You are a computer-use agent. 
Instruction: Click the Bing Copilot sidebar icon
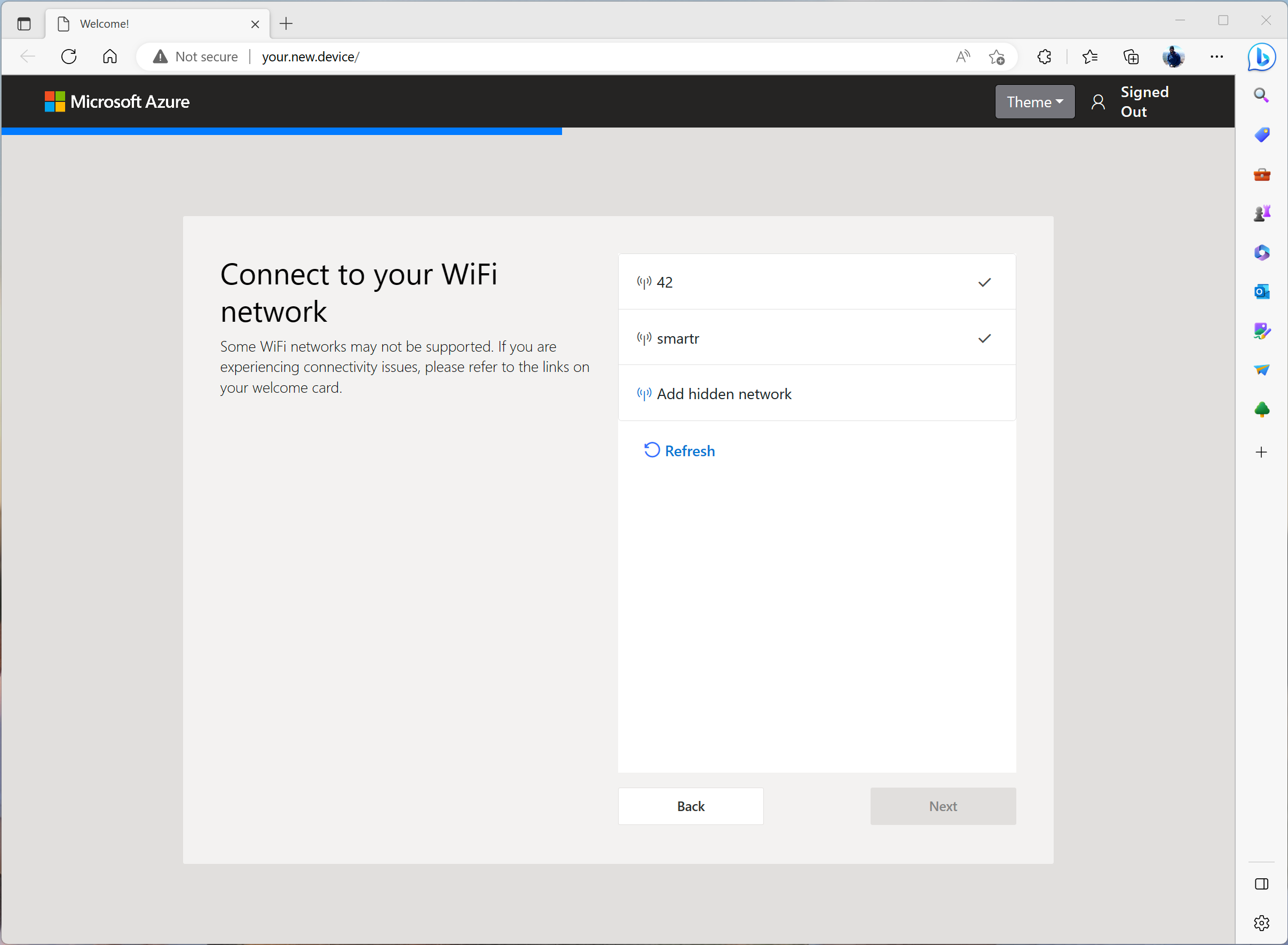[1261, 57]
